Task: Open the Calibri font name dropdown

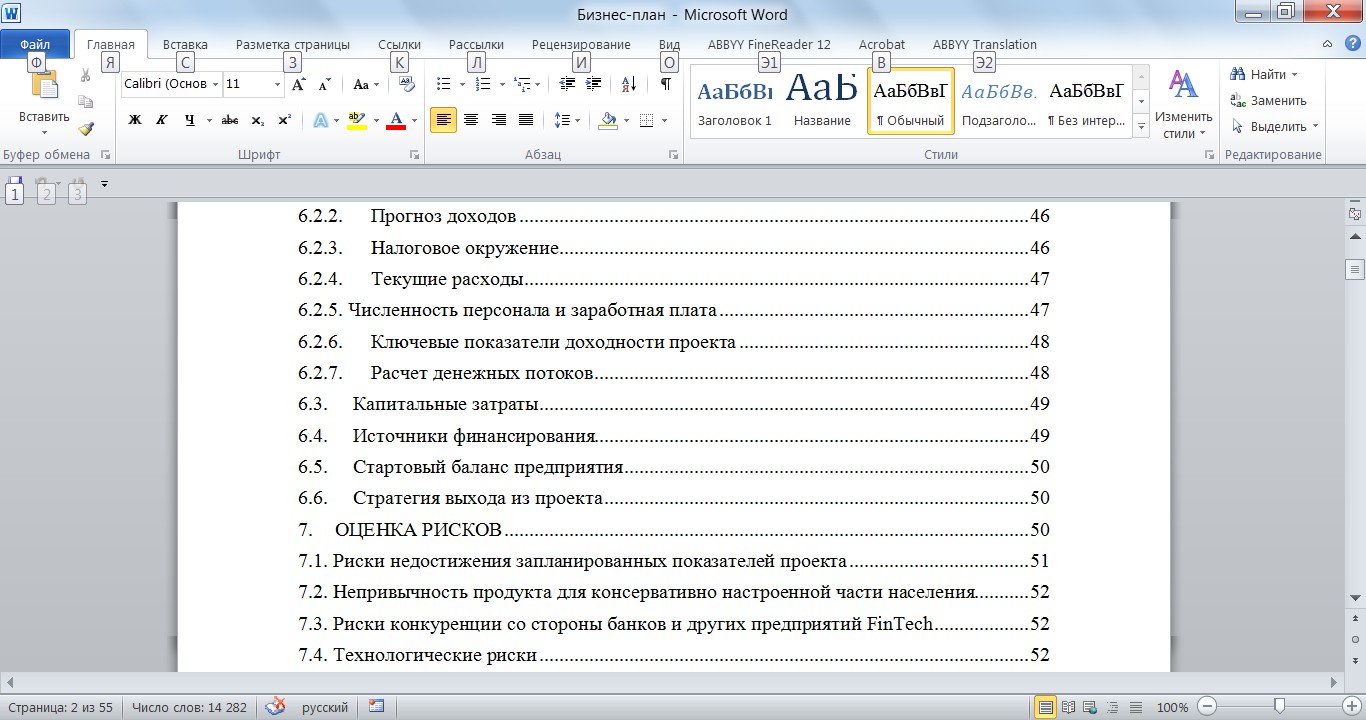Action: pyautogui.click(x=216, y=85)
